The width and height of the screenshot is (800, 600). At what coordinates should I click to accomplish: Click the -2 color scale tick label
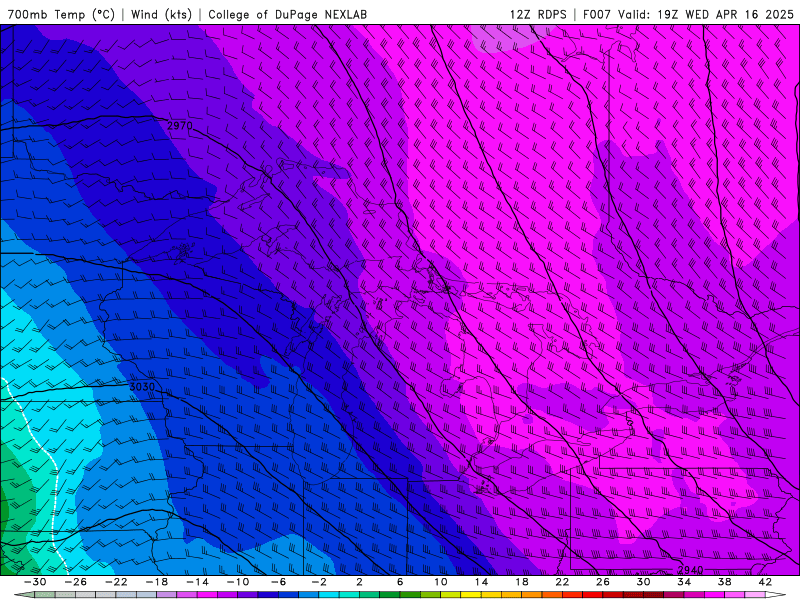(x=319, y=582)
